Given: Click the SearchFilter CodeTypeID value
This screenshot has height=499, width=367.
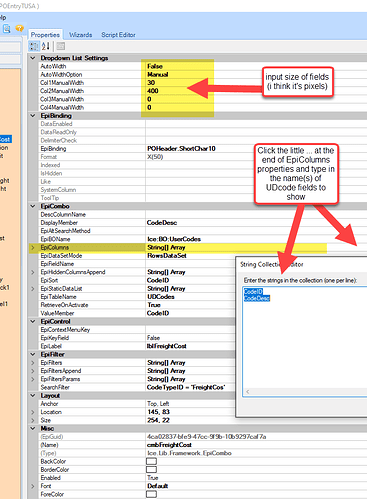Looking at the screenshot, I should pos(186,387).
